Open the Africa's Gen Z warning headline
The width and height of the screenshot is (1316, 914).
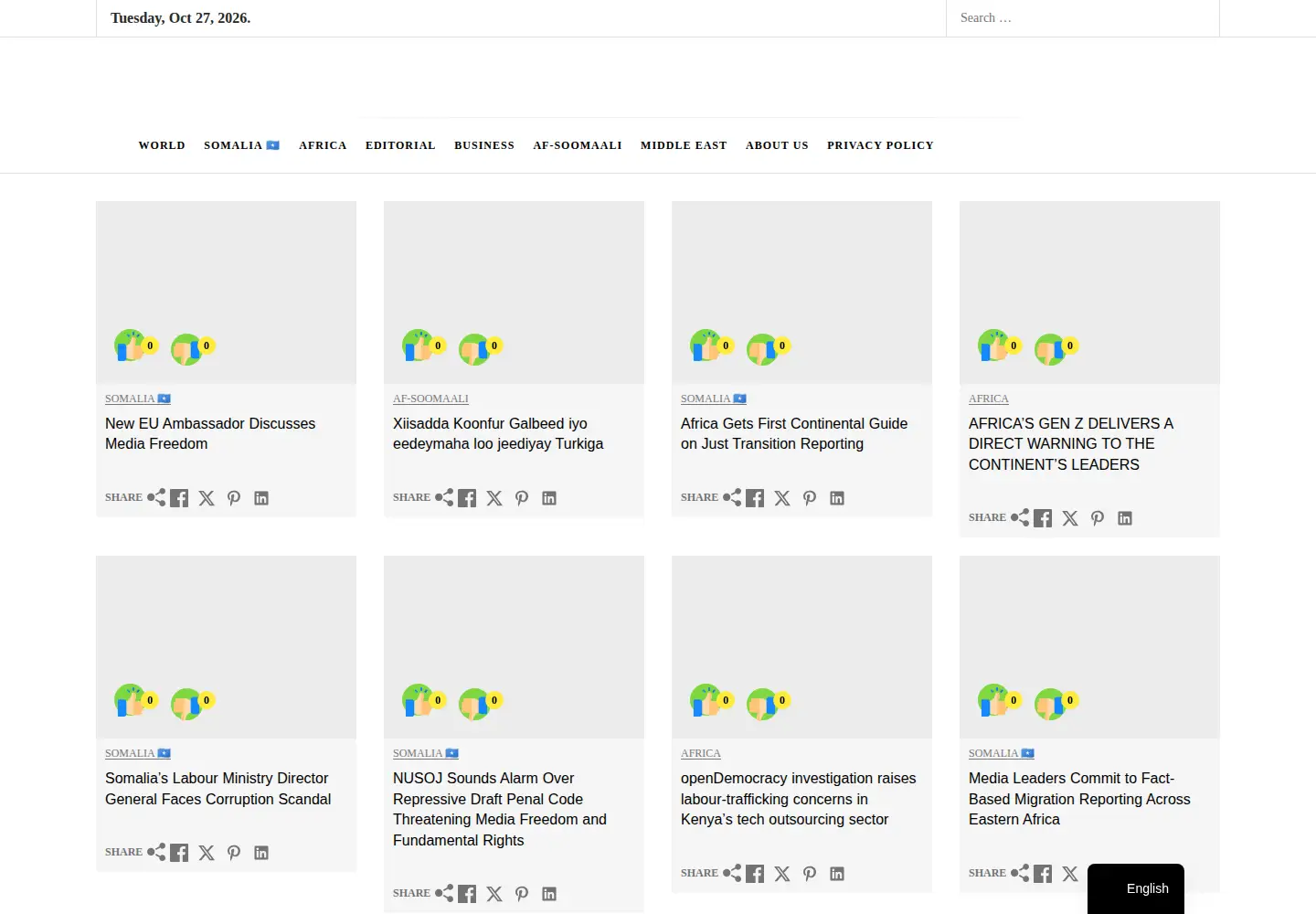click(x=1071, y=444)
